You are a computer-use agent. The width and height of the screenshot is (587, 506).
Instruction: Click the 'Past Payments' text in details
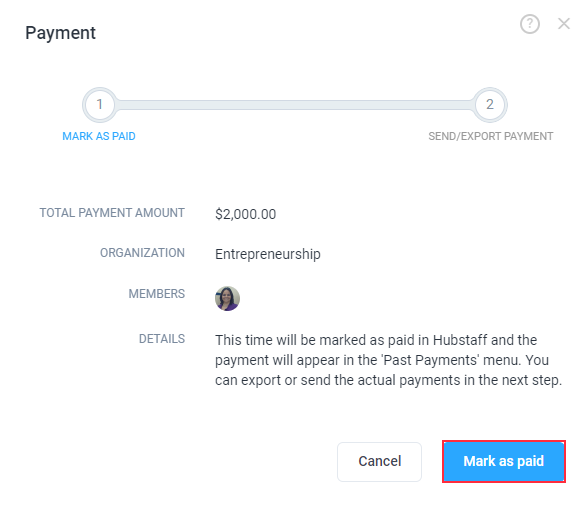pyautogui.click(x=430, y=360)
